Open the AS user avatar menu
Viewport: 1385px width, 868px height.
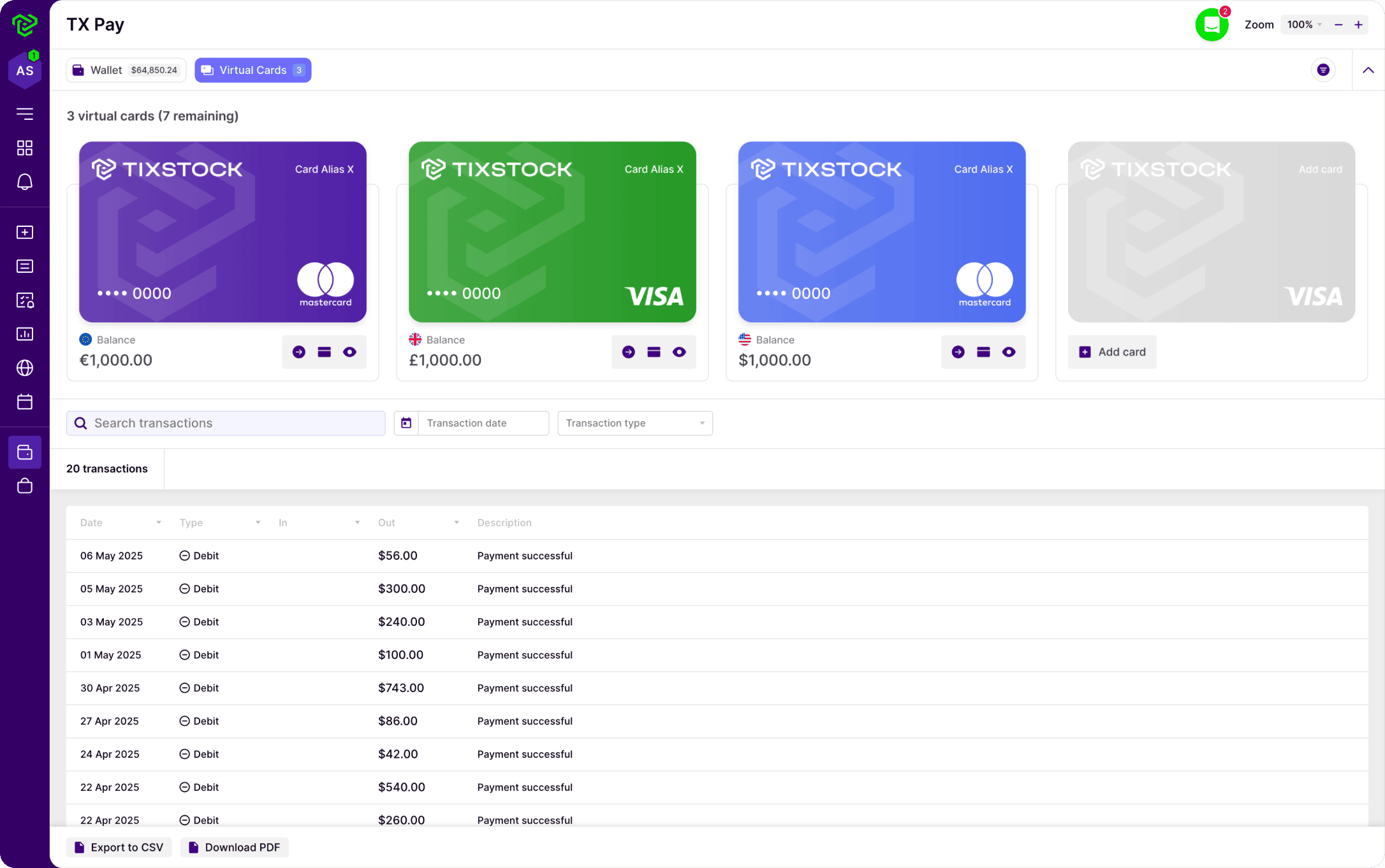tap(25, 70)
